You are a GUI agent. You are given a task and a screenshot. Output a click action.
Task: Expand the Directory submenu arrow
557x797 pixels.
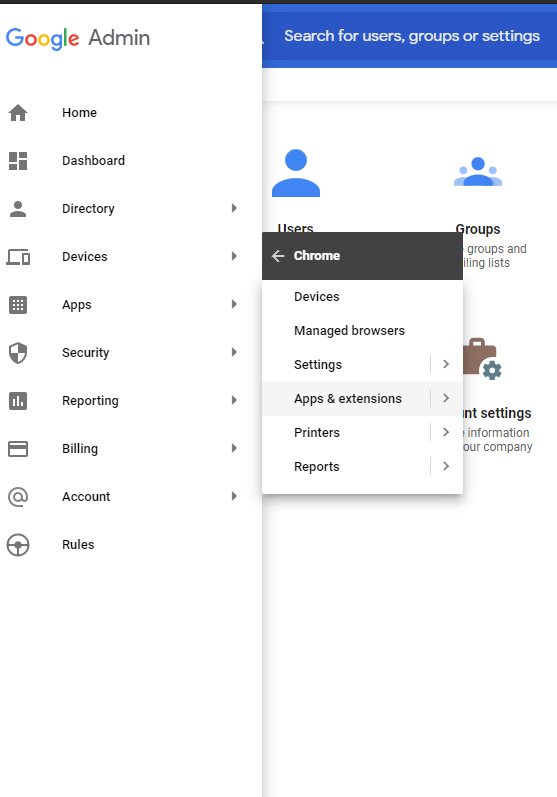[234, 208]
